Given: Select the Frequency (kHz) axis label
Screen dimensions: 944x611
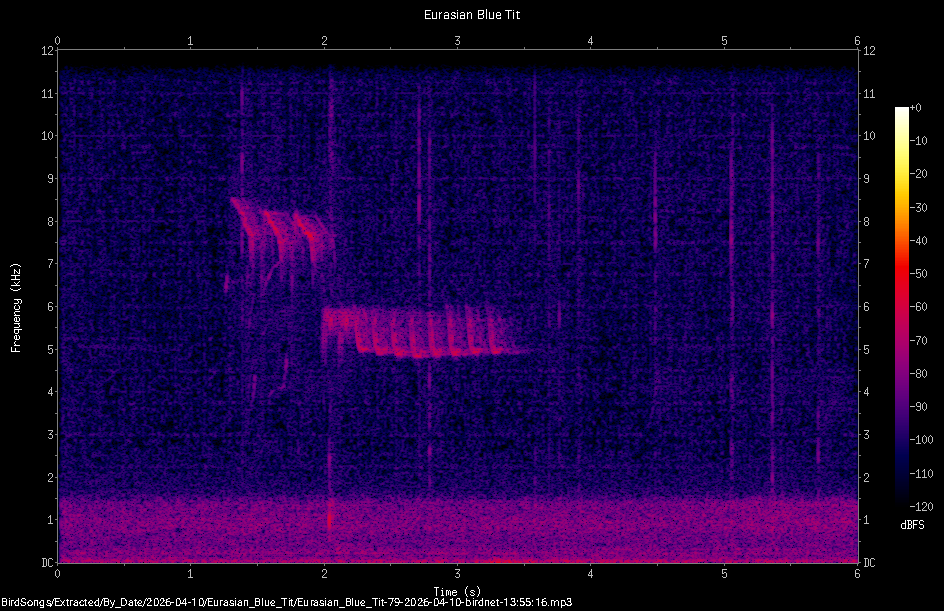Looking at the screenshot, I should tap(16, 306).
